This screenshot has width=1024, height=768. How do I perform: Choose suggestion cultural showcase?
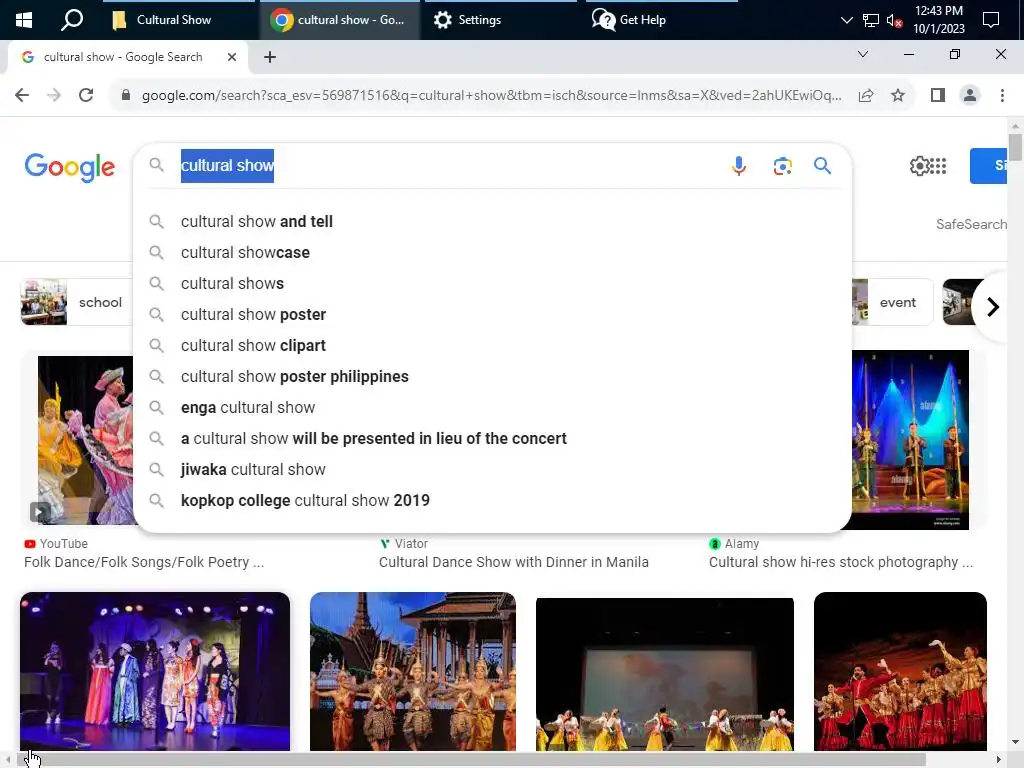pyautogui.click(x=492, y=252)
